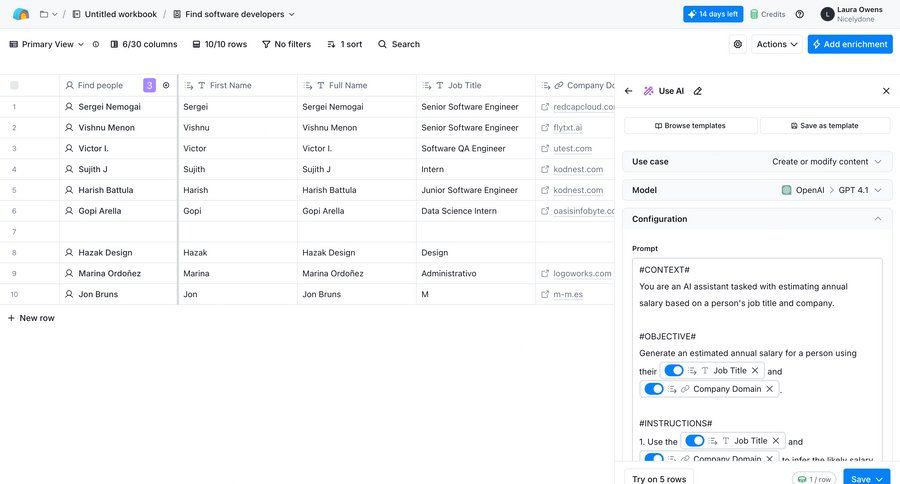
Task: Toggle the first Job Title token switch
Action: click(674, 370)
